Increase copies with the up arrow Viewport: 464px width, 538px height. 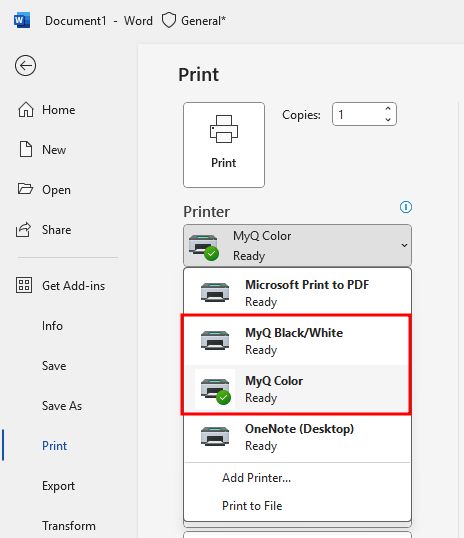pyautogui.click(x=388, y=109)
